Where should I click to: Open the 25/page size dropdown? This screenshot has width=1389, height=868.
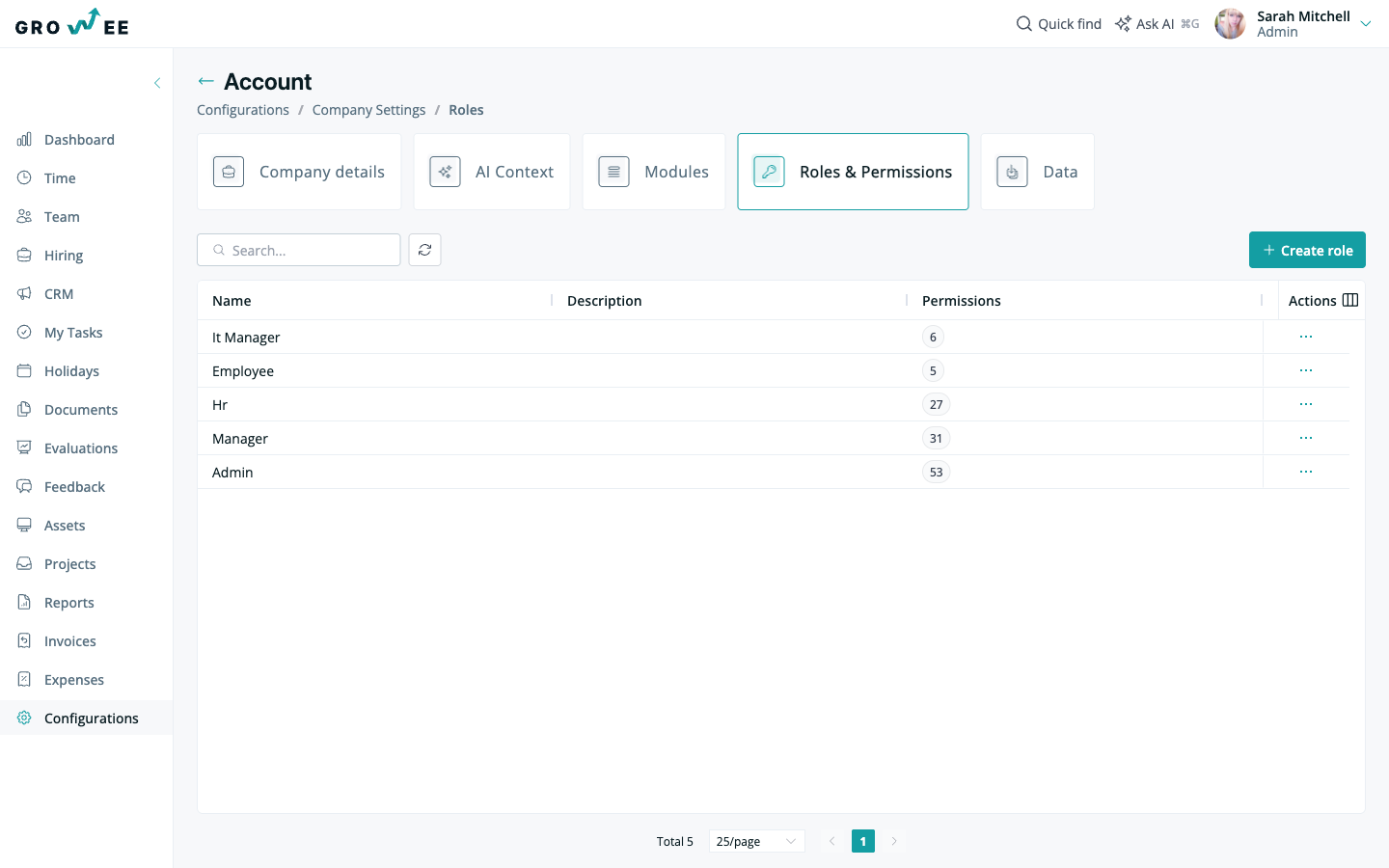[x=757, y=841]
